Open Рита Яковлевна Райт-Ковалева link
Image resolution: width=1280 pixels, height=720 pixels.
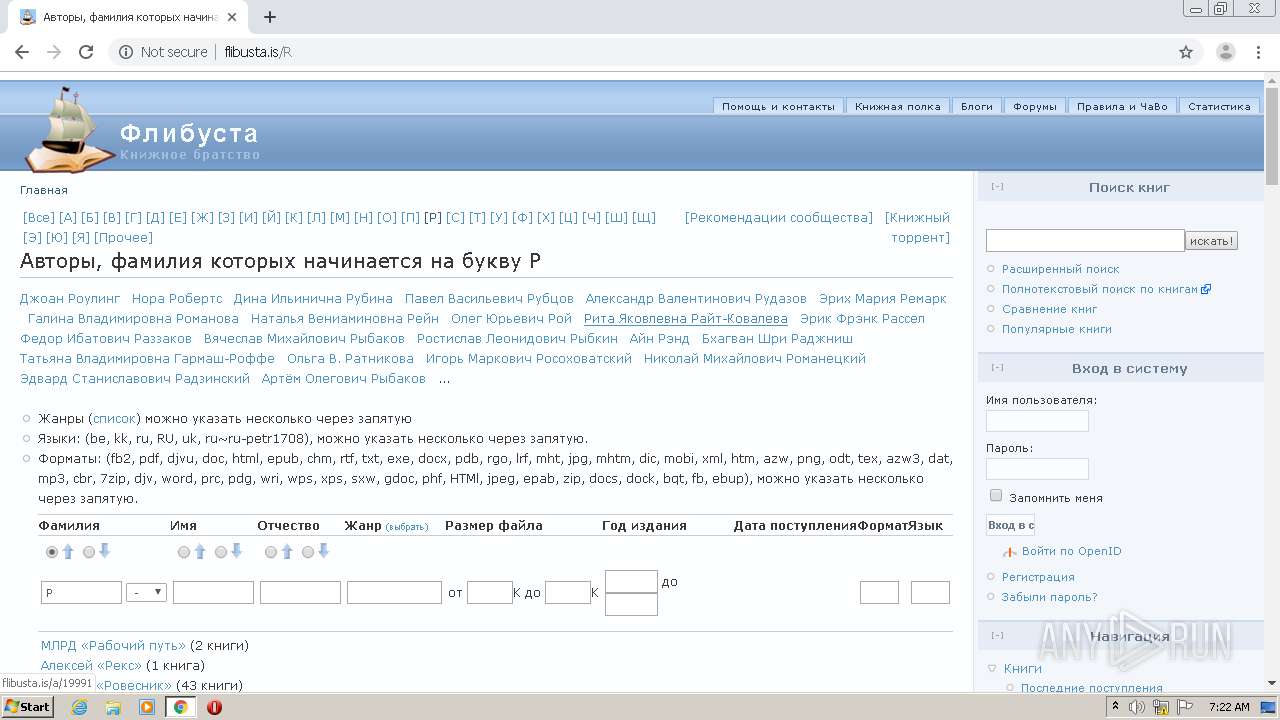(686, 319)
